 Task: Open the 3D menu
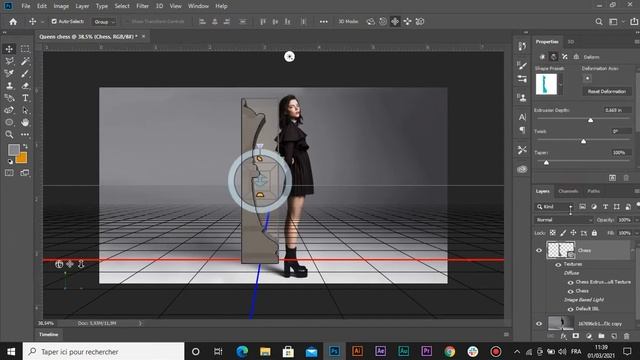(x=159, y=6)
